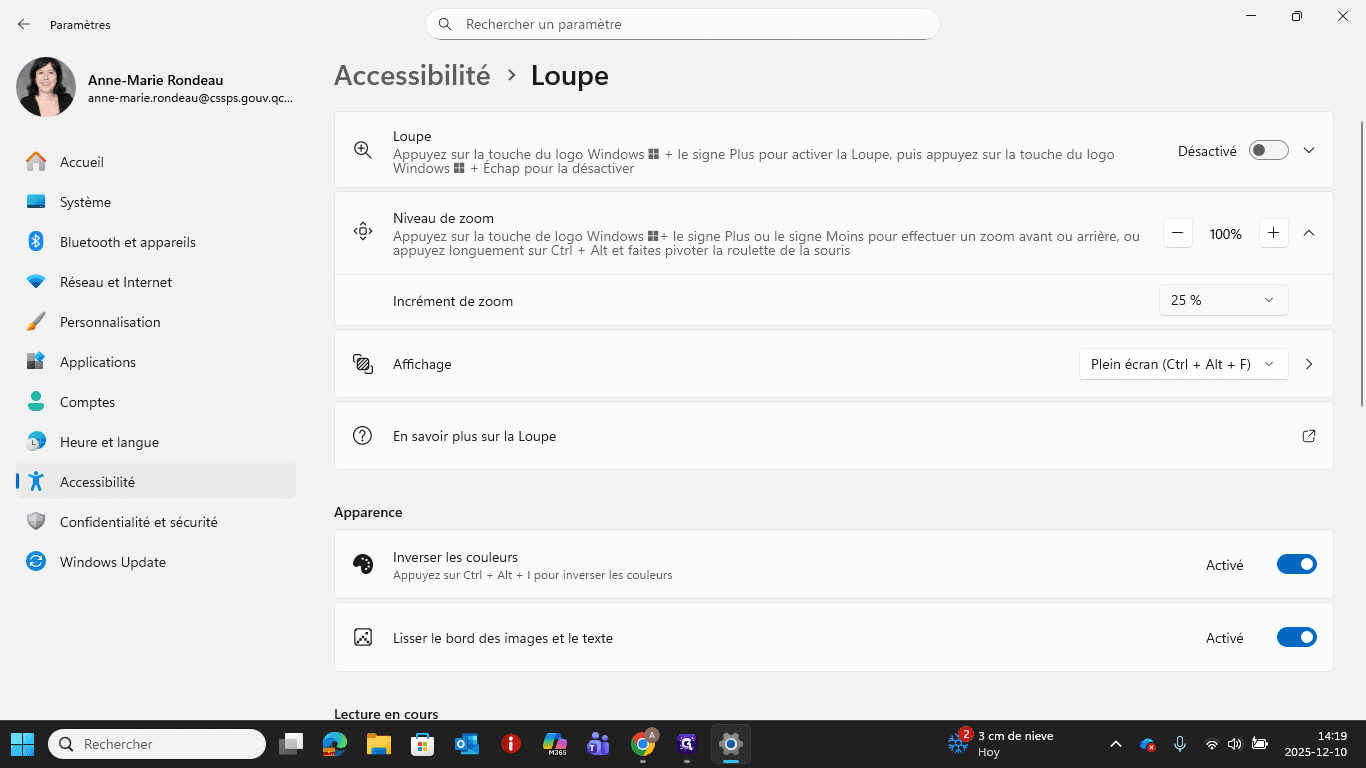Toggle the Loupe switch on
Image resolution: width=1366 pixels, height=768 pixels.
1269,150
